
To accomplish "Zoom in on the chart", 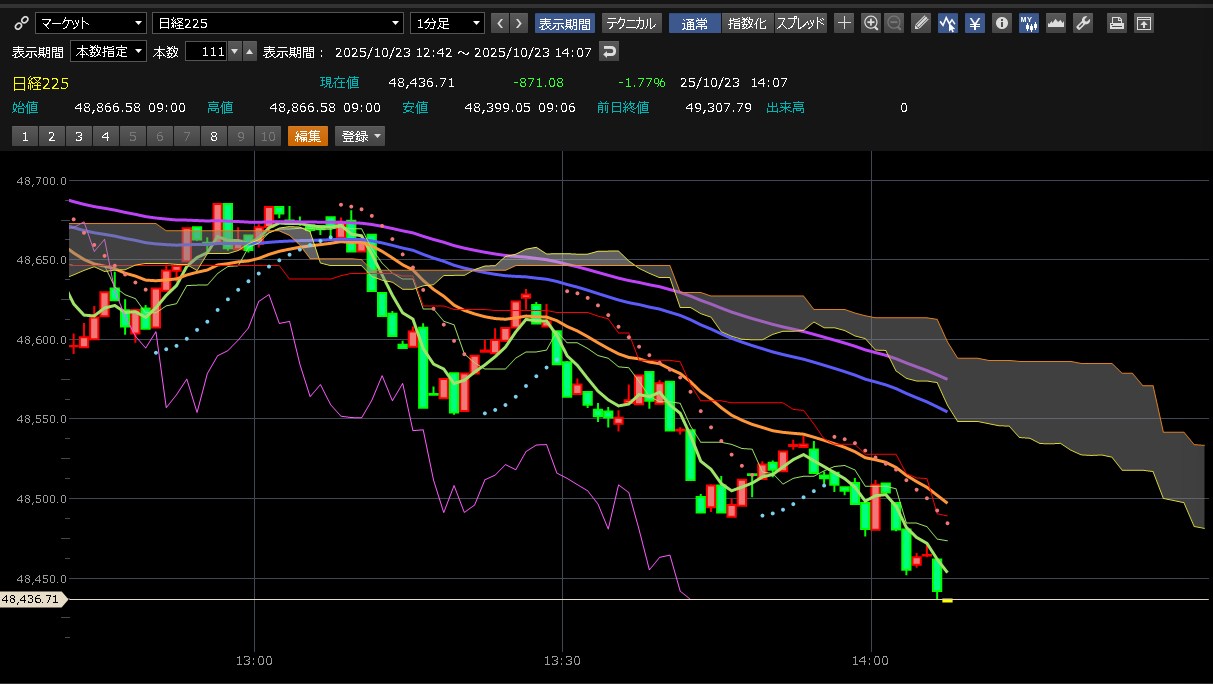I will click(x=871, y=23).
